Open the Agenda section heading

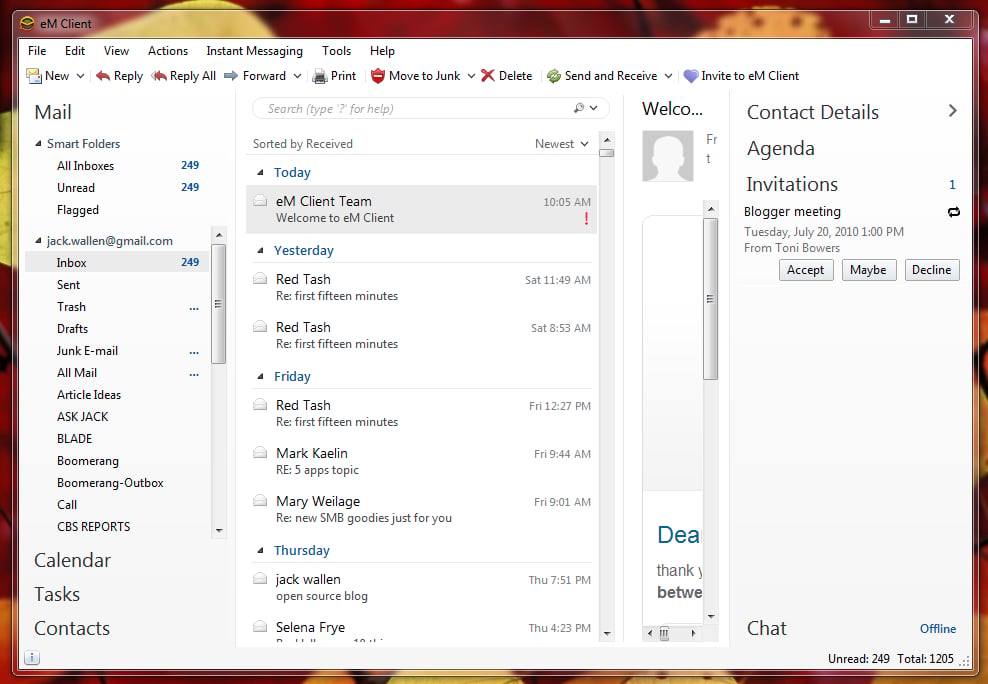pyautogui.click(x=781, y=149)
